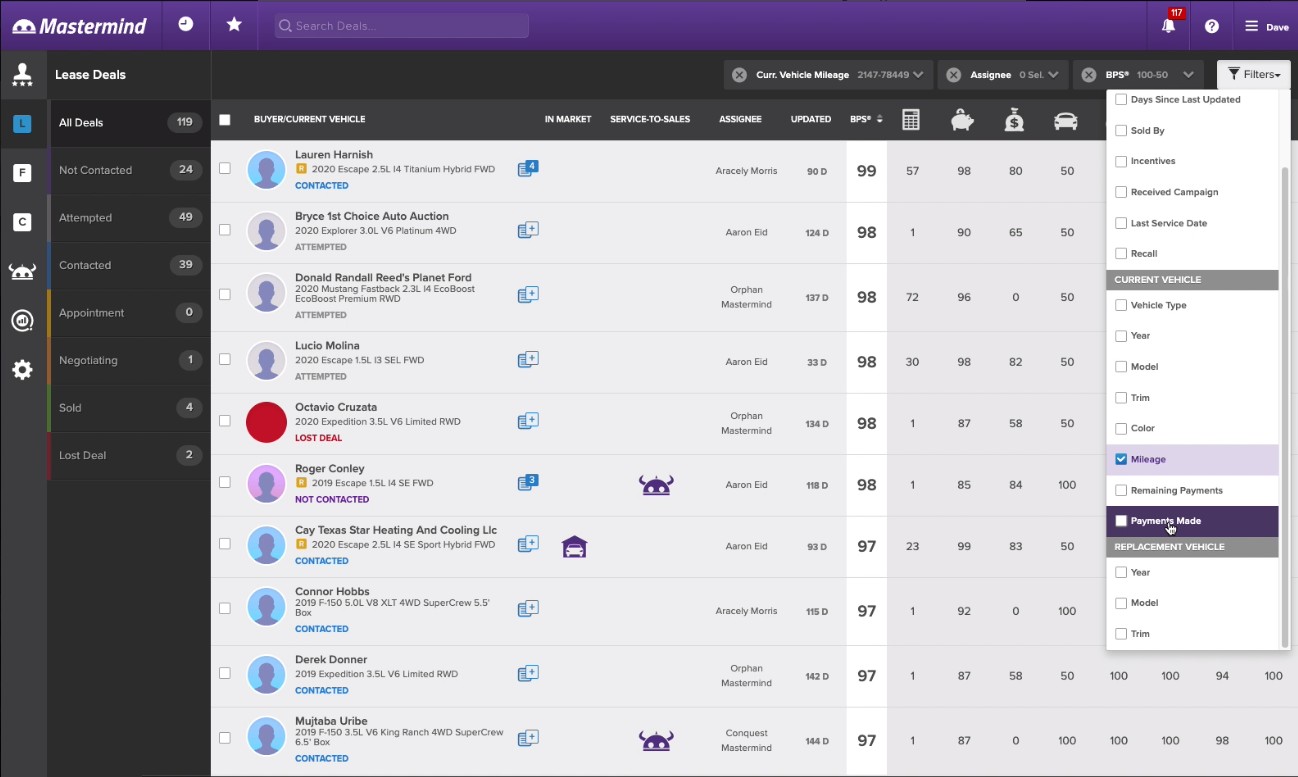1298x777 pixels.
Task: Select the Appointment tab
Action: 129,313
